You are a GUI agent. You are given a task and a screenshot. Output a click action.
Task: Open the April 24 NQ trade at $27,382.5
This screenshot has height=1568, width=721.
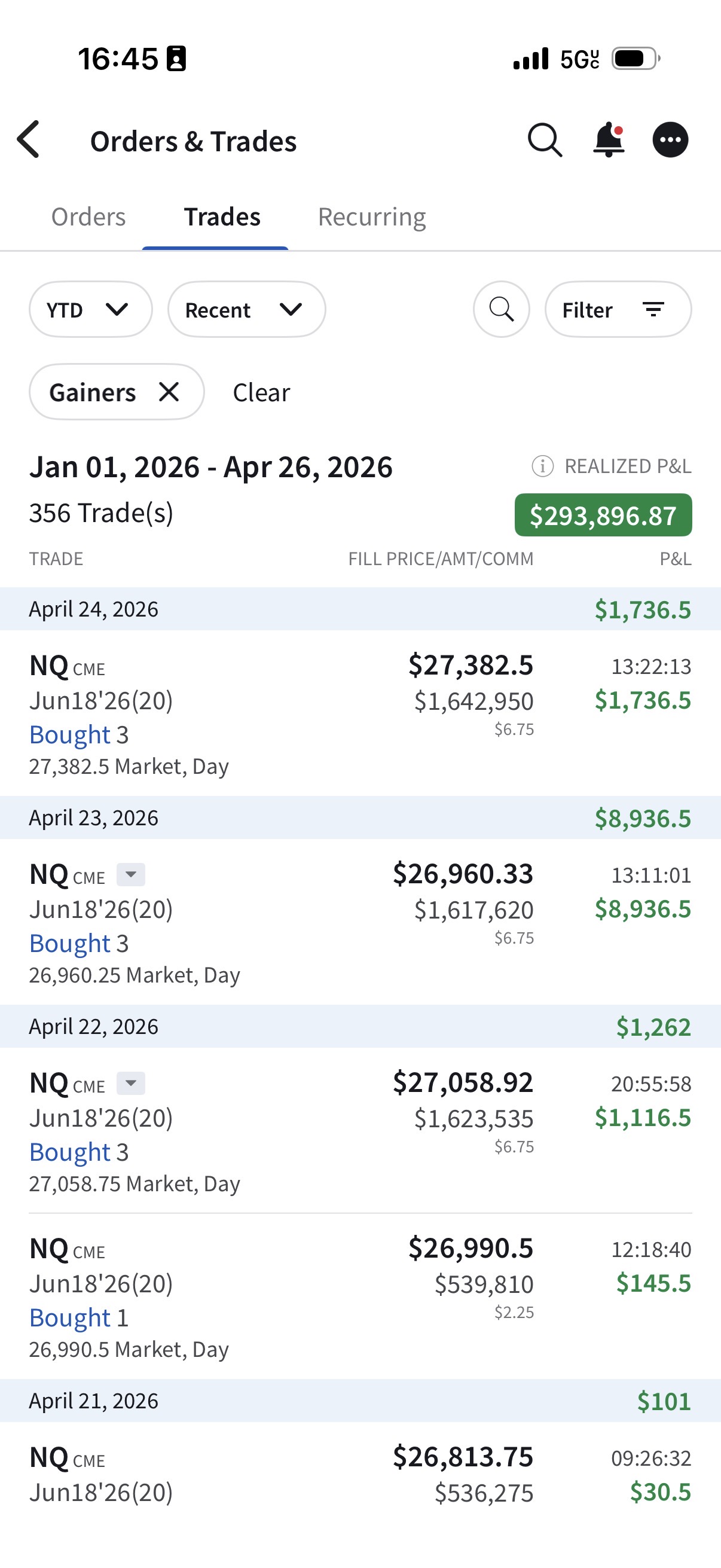coord(359,713)
